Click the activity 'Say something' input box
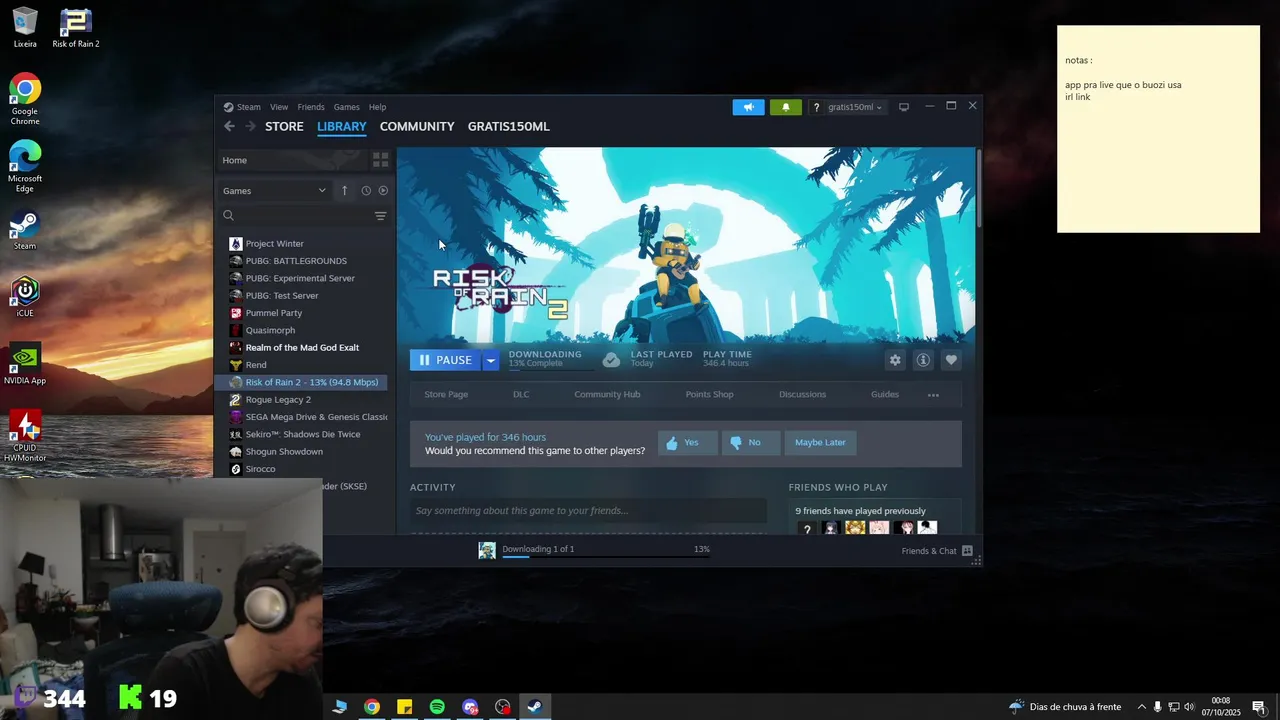The width and height of the screenshot is (1280, 720). point(588,511)
